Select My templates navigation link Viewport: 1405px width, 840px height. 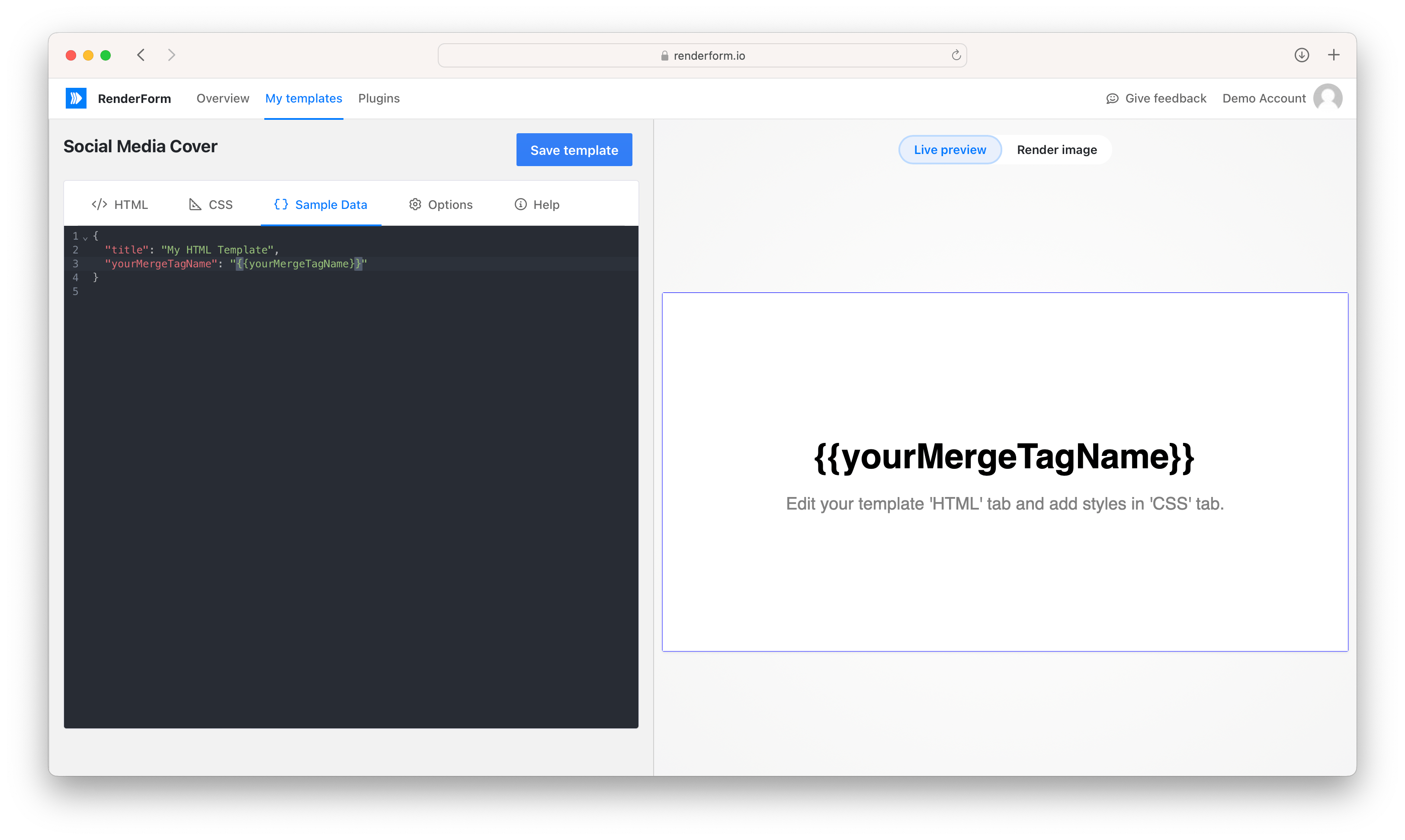coord(303,98)
